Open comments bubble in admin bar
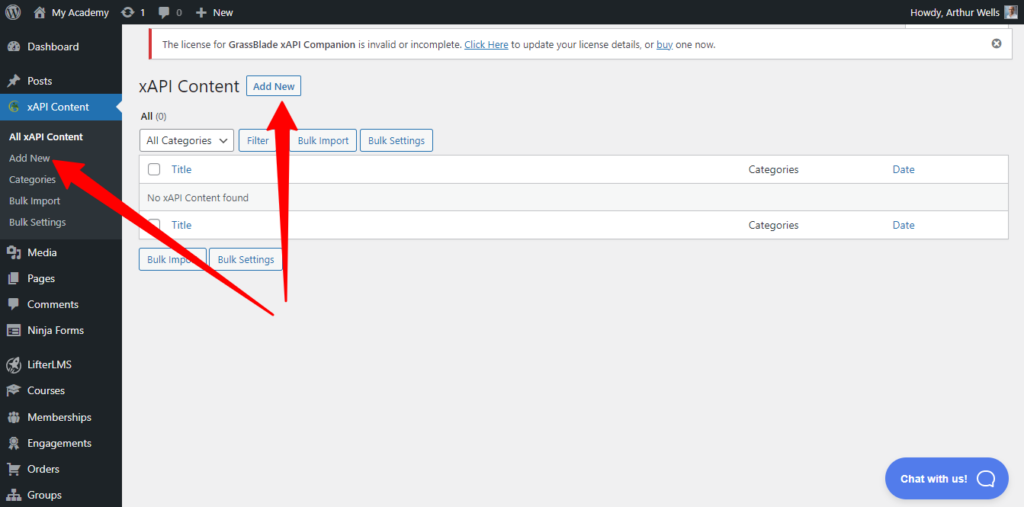This screenshot has height=507, width=1024. pyautogui.click(x=165, y=12)
